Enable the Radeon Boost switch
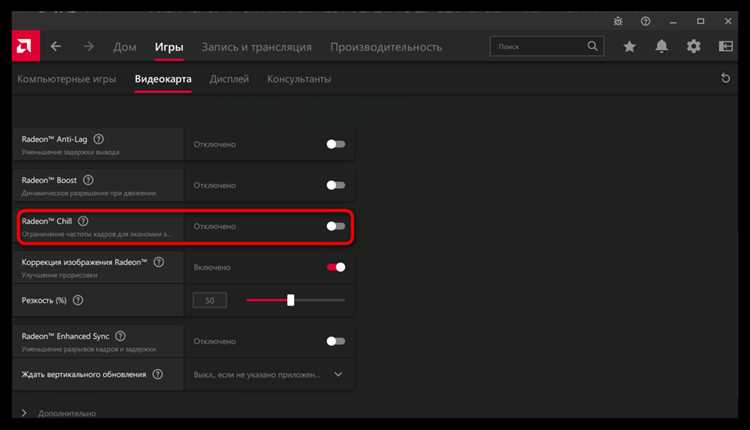 pos(336,185)
